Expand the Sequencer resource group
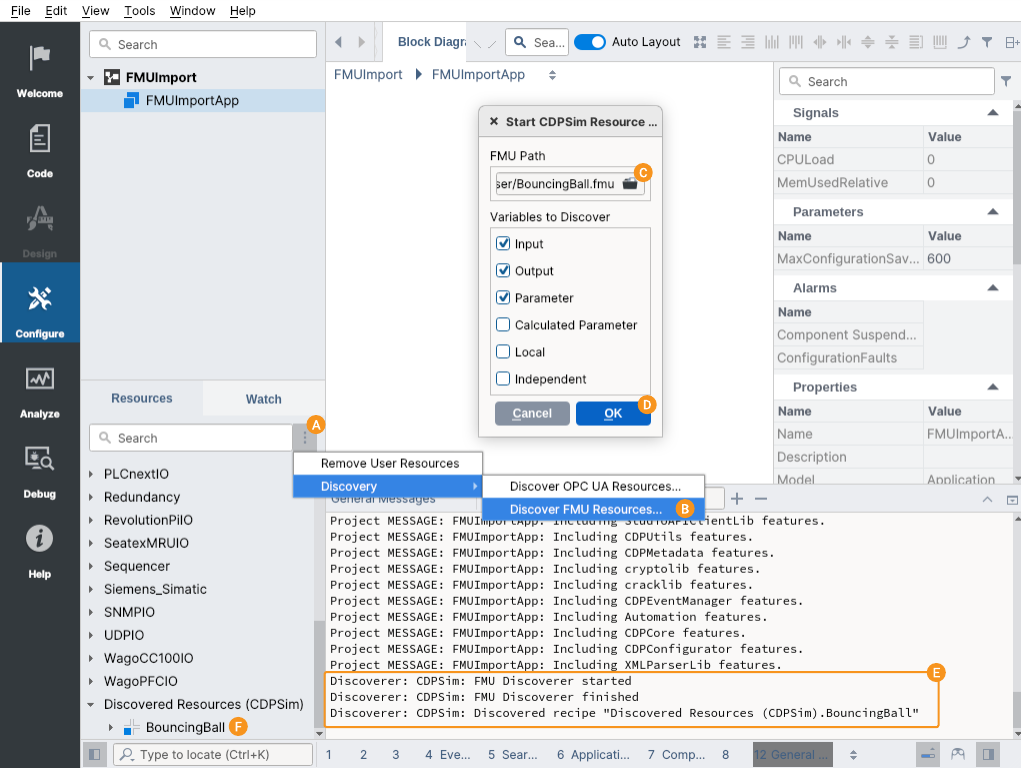 (x=91, y=566)
